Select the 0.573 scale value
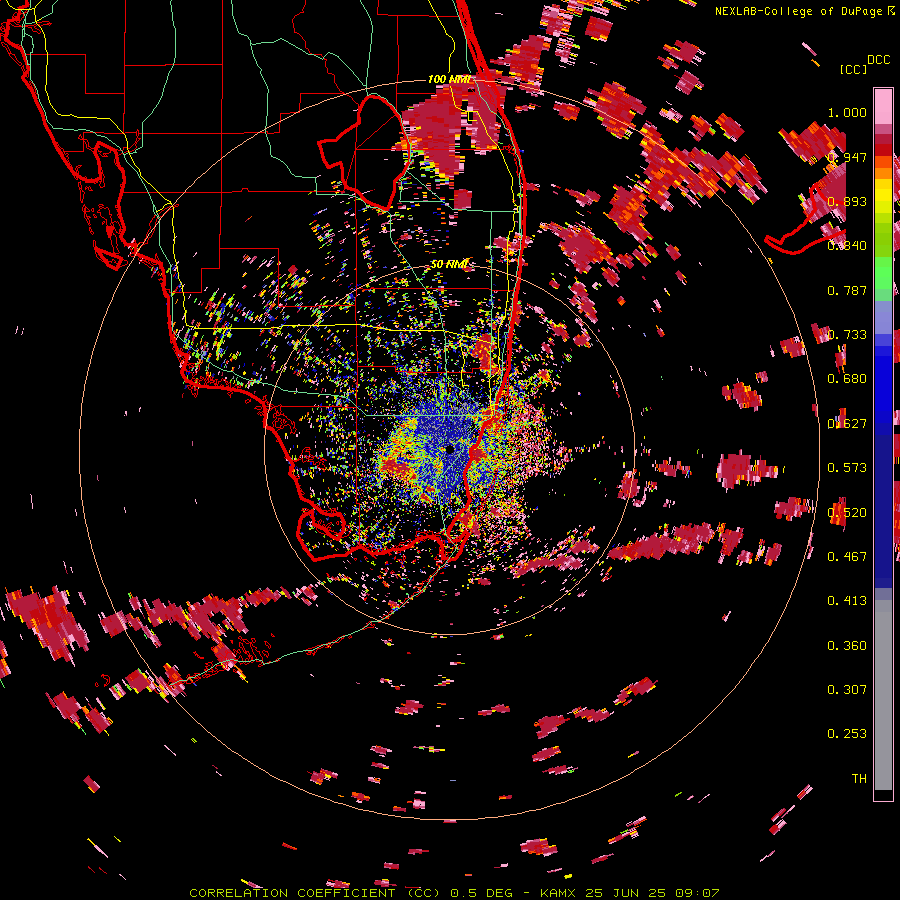Screen dimensions: 900x900 click(x=847, y=468)
